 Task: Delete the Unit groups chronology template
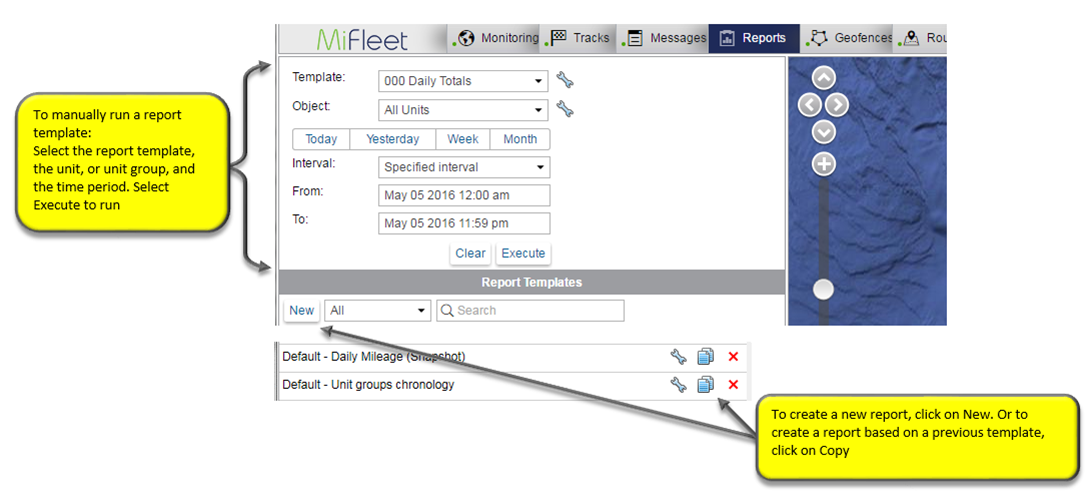[733, 385]
